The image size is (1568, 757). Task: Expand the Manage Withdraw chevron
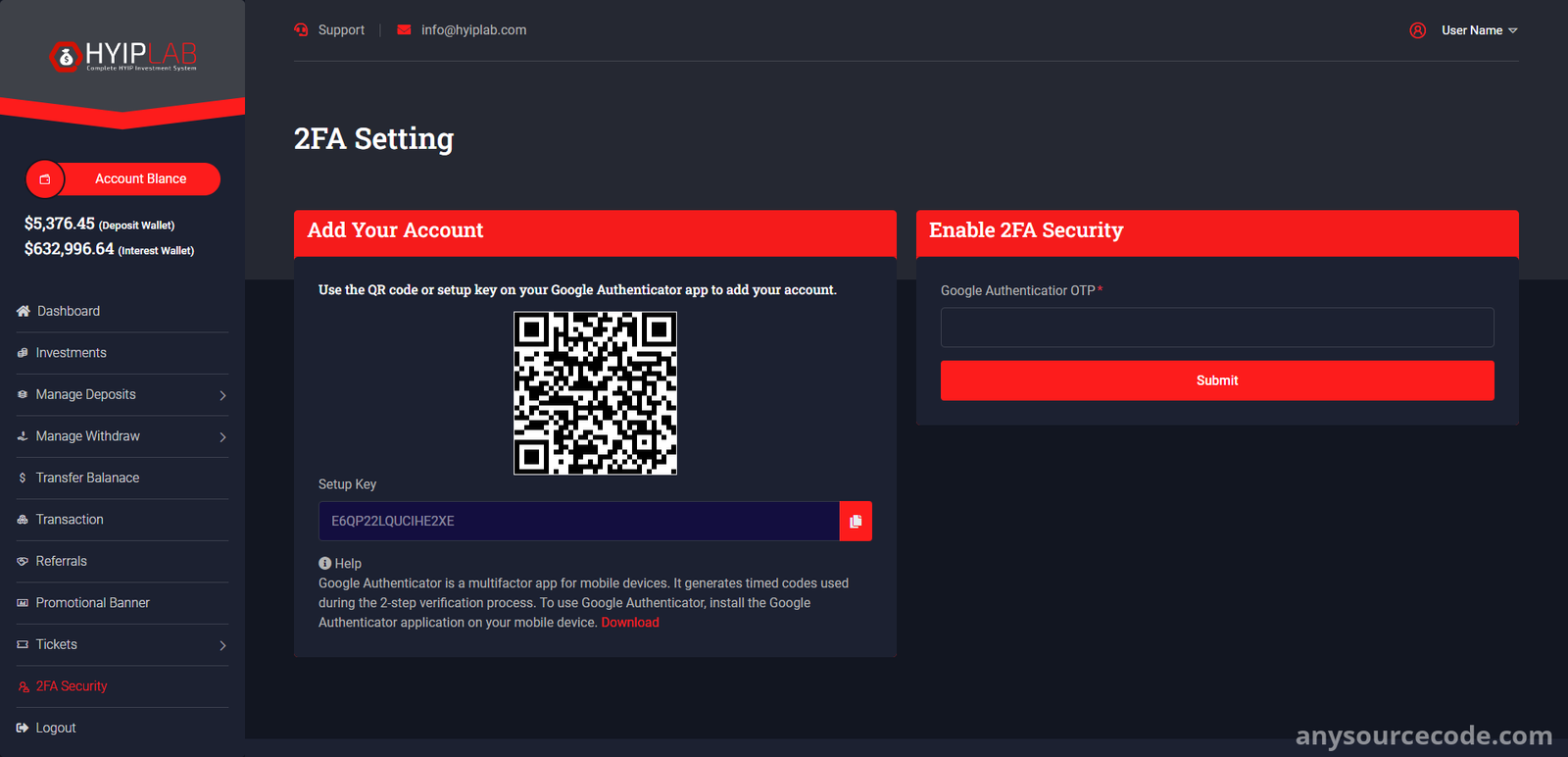(x=222, y=437)
